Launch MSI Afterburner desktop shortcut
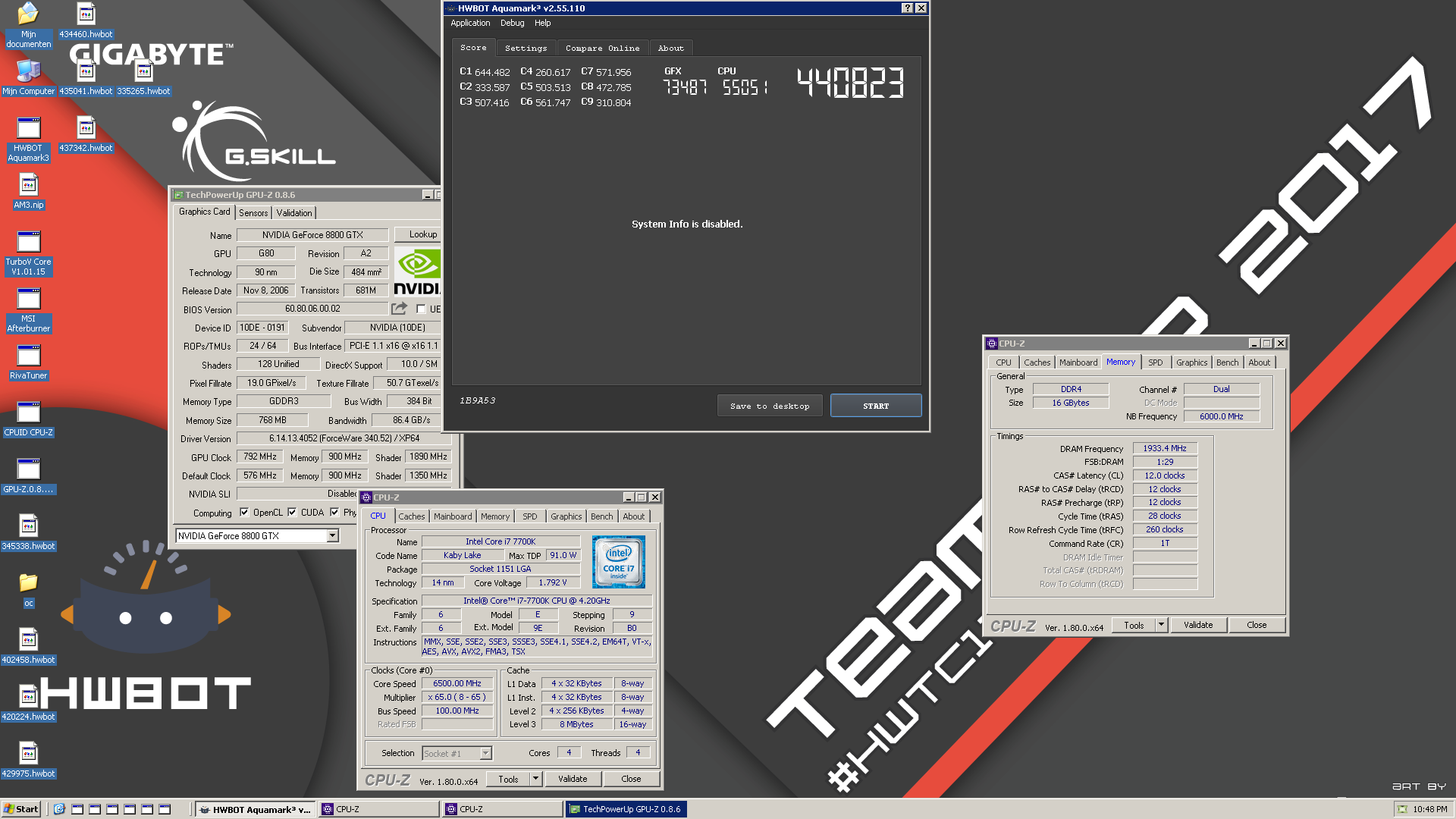The height and width of the screenshot is (819, 1456). 28,309
